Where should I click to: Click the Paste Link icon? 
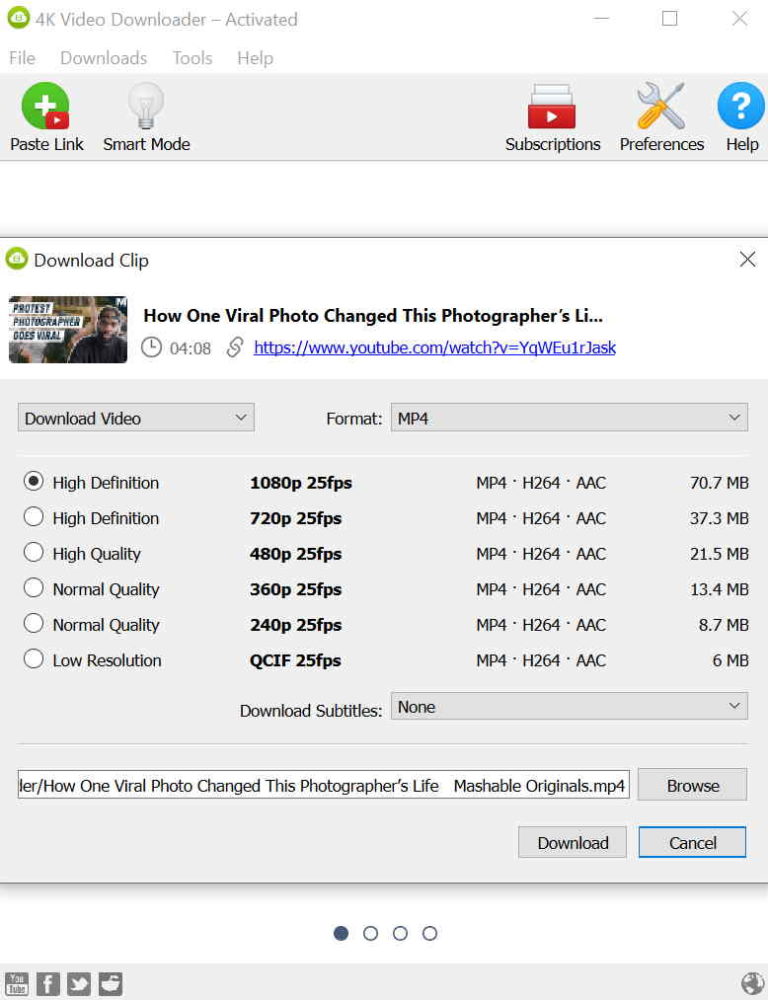[x=45, y=106]
